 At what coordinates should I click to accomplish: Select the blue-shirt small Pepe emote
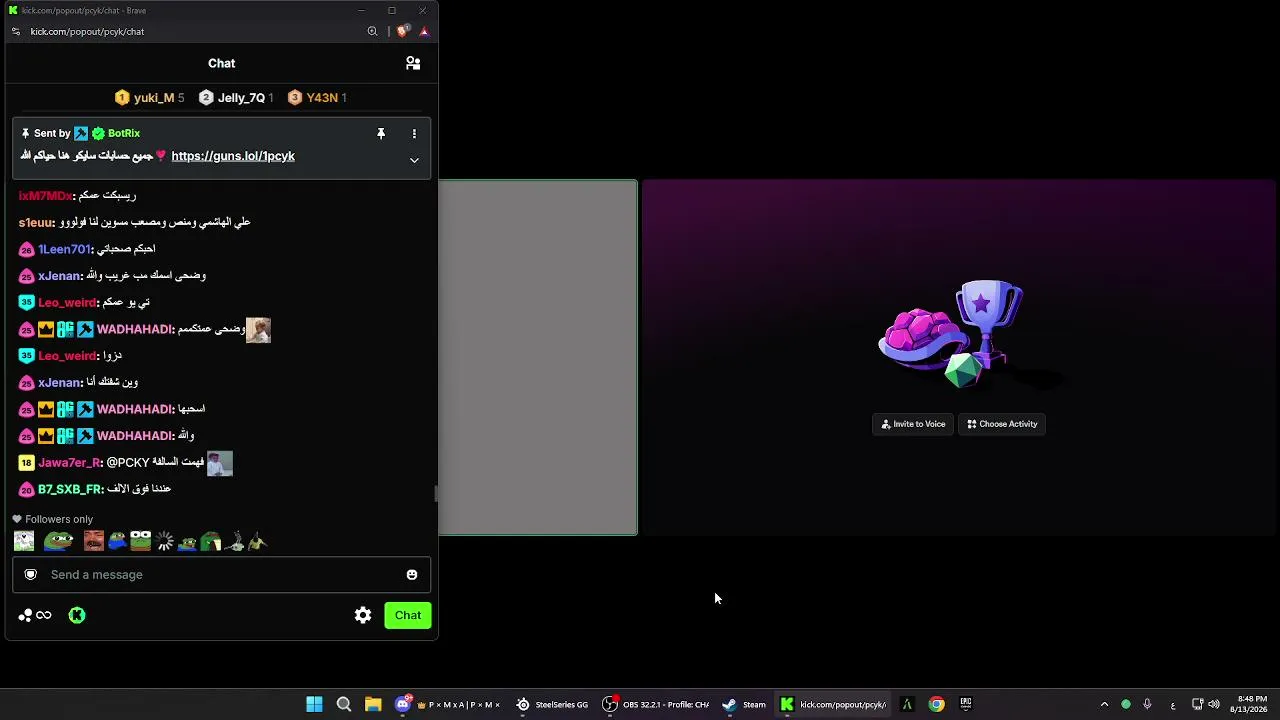tap(117, 541)
